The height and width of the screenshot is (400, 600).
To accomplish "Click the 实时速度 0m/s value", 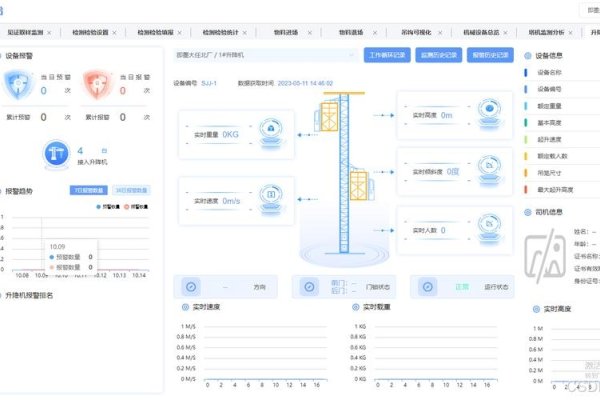I will (x=231, y=201).
